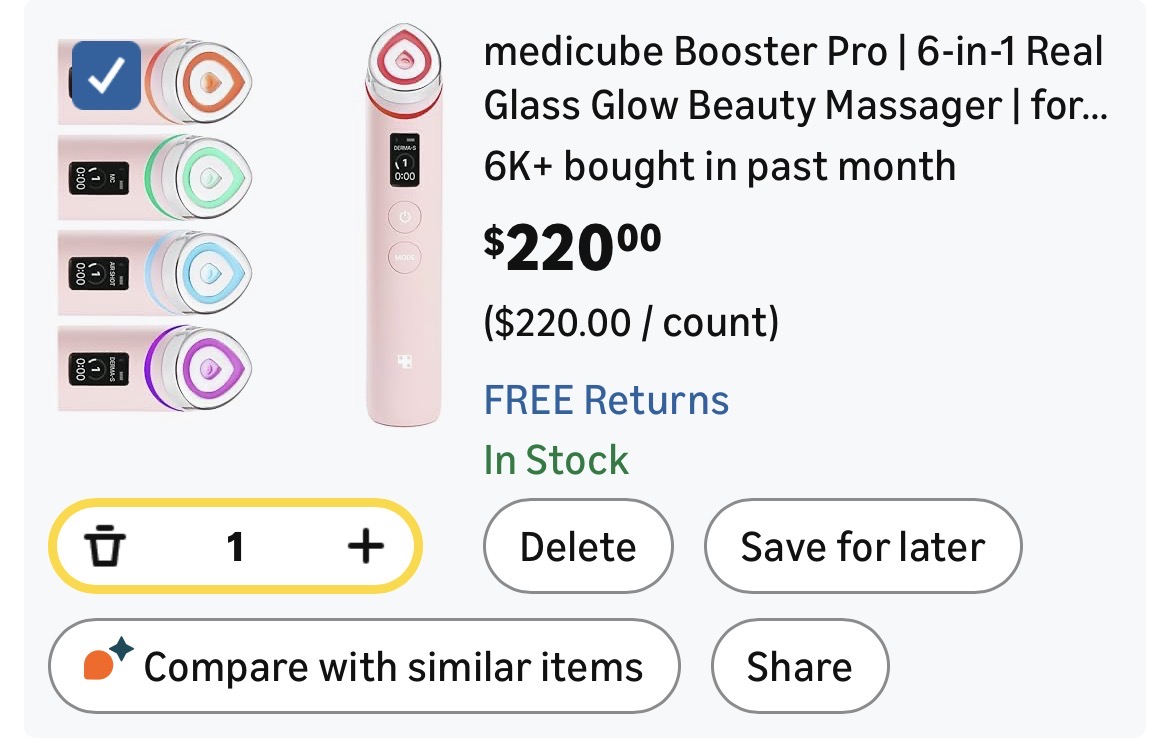Click the trash can icon in quantity stepper

click(x=105, y=546)
